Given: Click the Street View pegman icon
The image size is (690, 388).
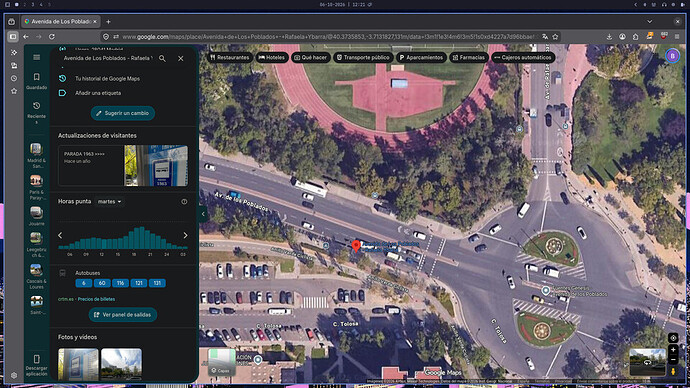Looking at the screenshot, I should click(x=673, y=371).
